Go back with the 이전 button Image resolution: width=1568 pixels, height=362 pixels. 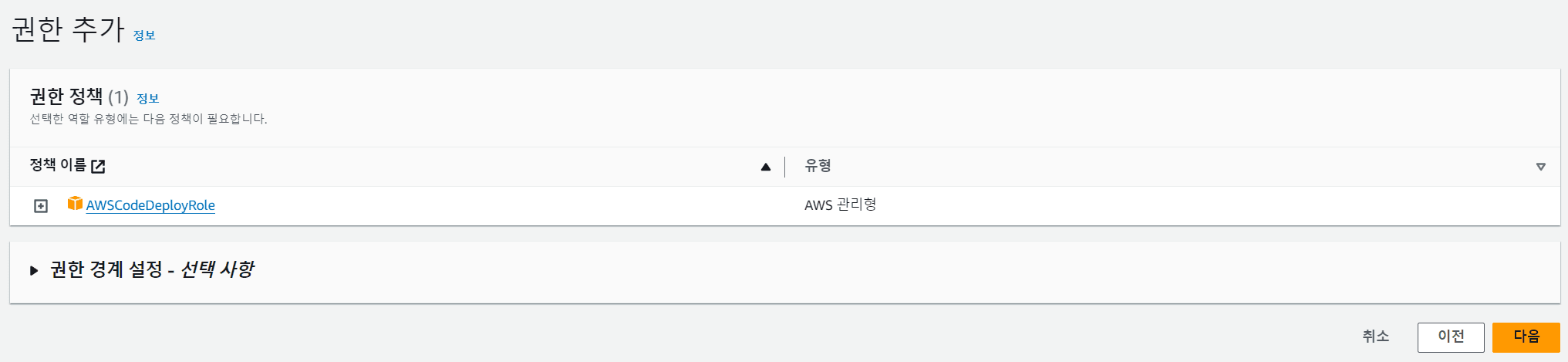click(x=1450, y=337)
